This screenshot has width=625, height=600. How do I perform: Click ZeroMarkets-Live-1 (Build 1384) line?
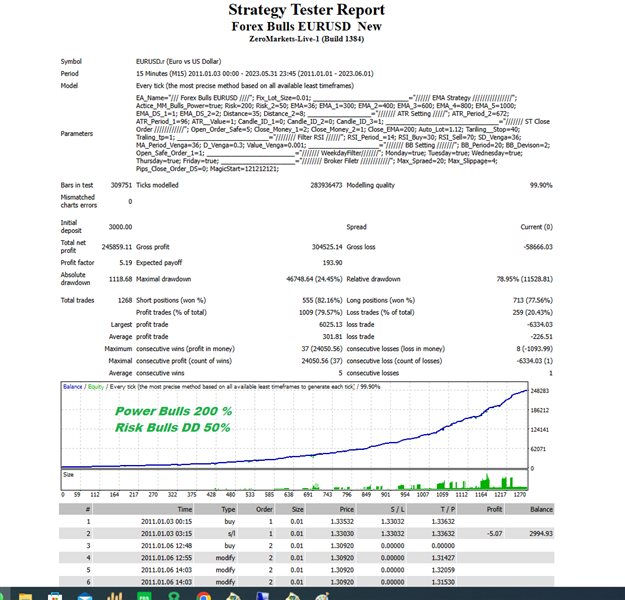pyautogui.click(x=307, y=39)
